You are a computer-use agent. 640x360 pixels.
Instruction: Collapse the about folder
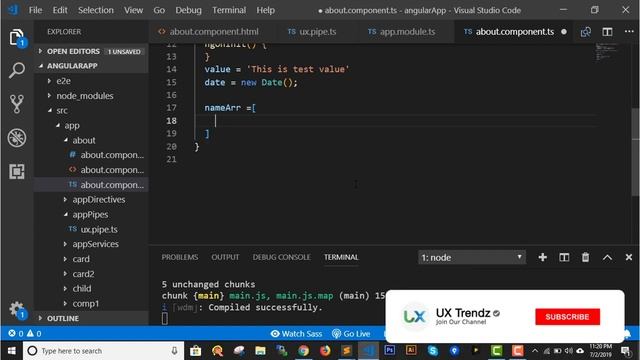click(84, 140)
